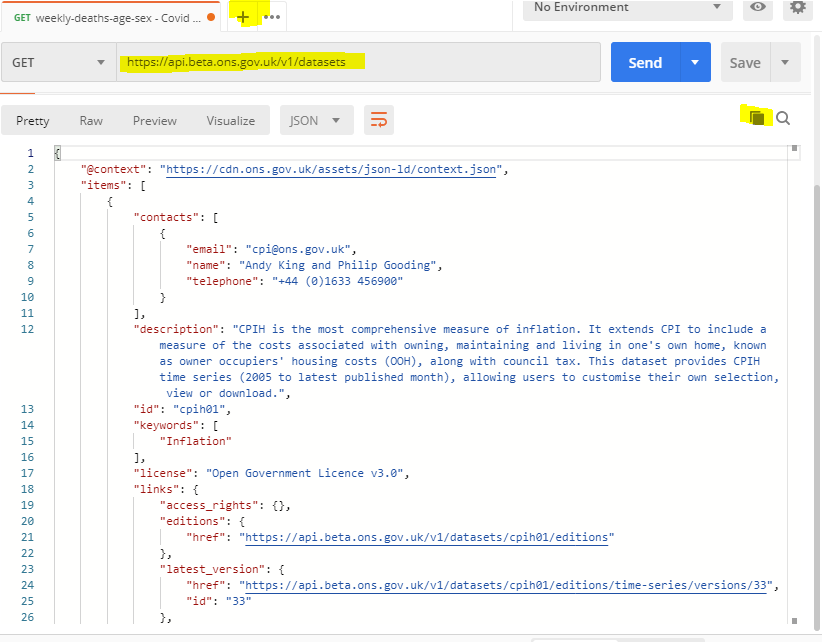This screenshot has height=642, width=822.
Task: Open a new request tab with plus icon
Action: [243, 17]
